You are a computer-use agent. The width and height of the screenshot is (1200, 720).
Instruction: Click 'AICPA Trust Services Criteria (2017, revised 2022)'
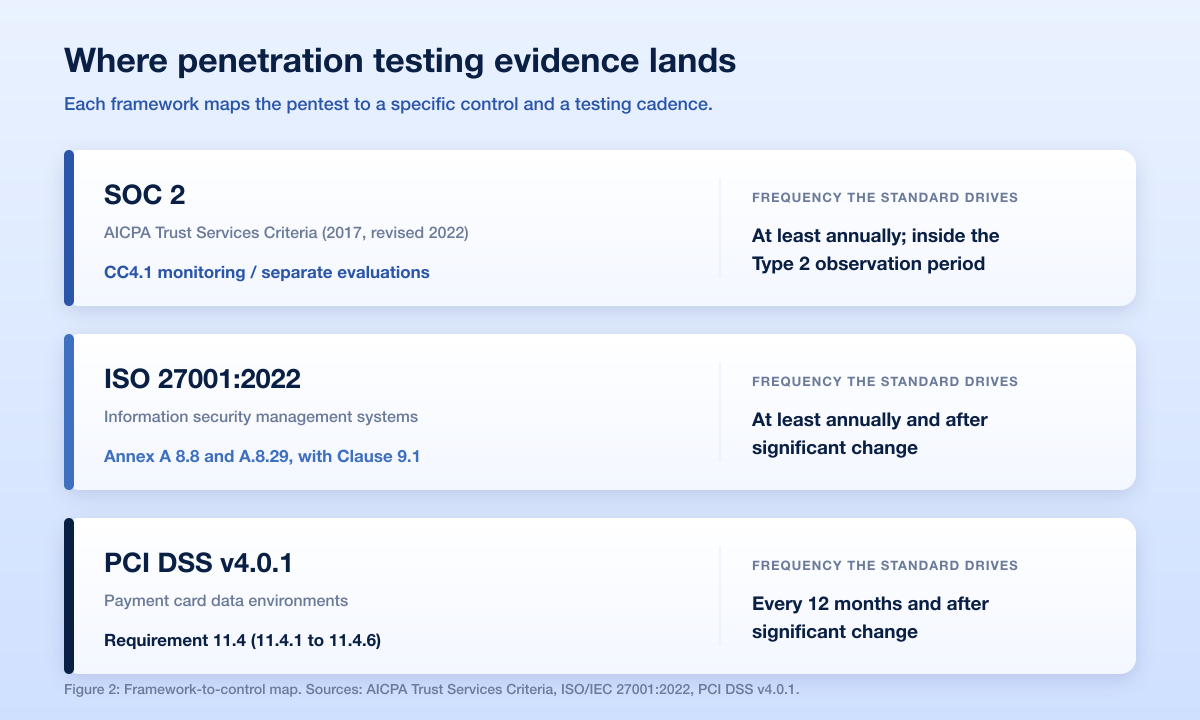[286, 233]
